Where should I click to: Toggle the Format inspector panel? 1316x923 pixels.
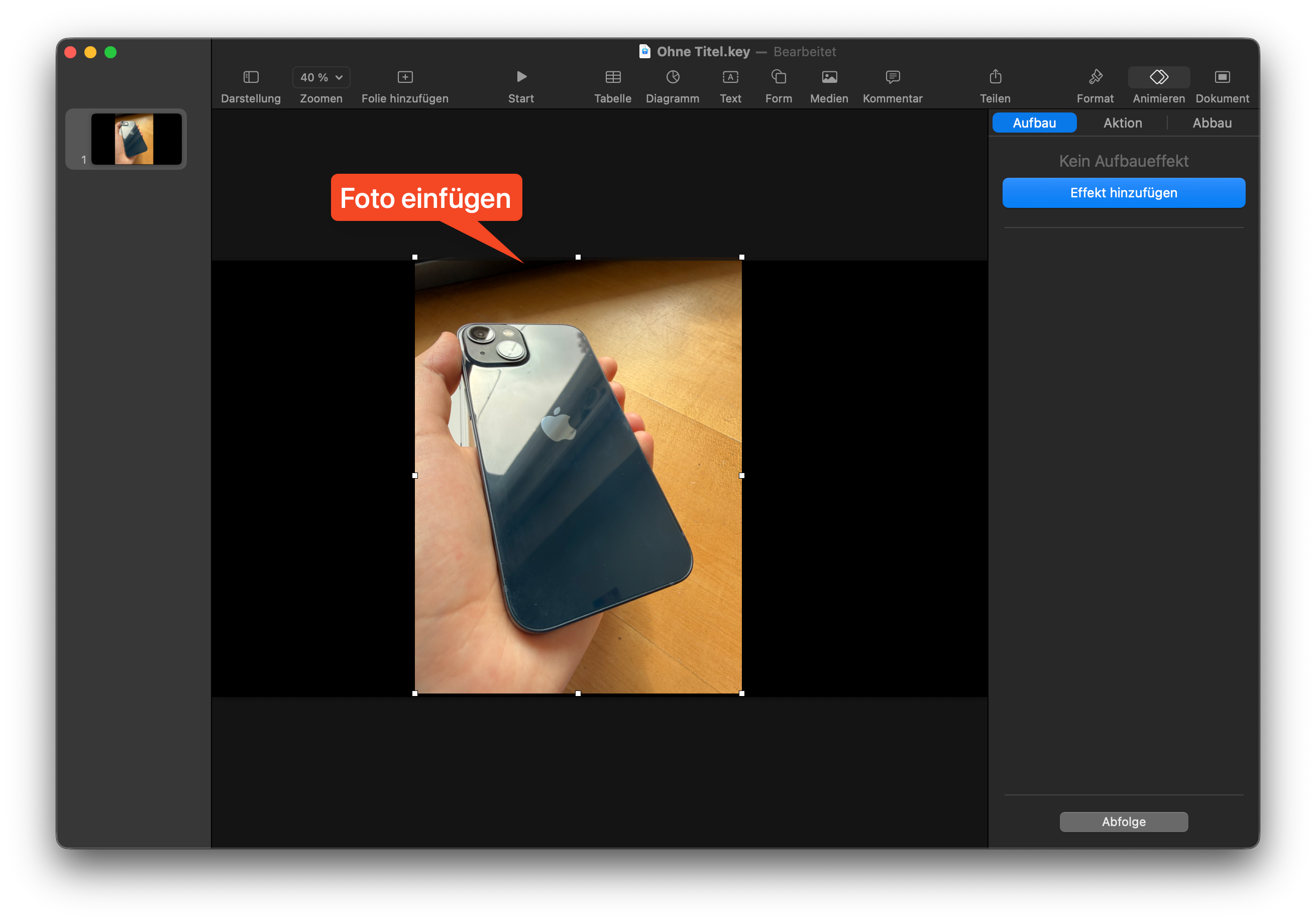pos(1095,77)
